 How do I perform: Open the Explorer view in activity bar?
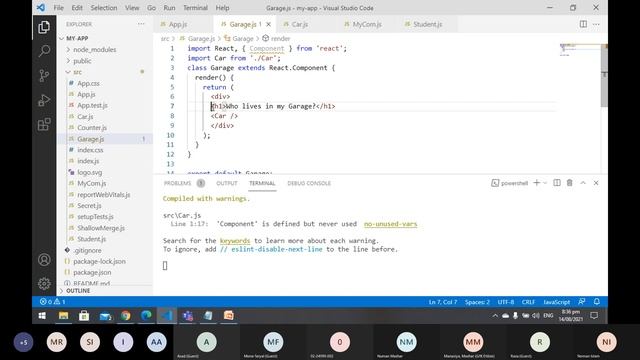44,27
